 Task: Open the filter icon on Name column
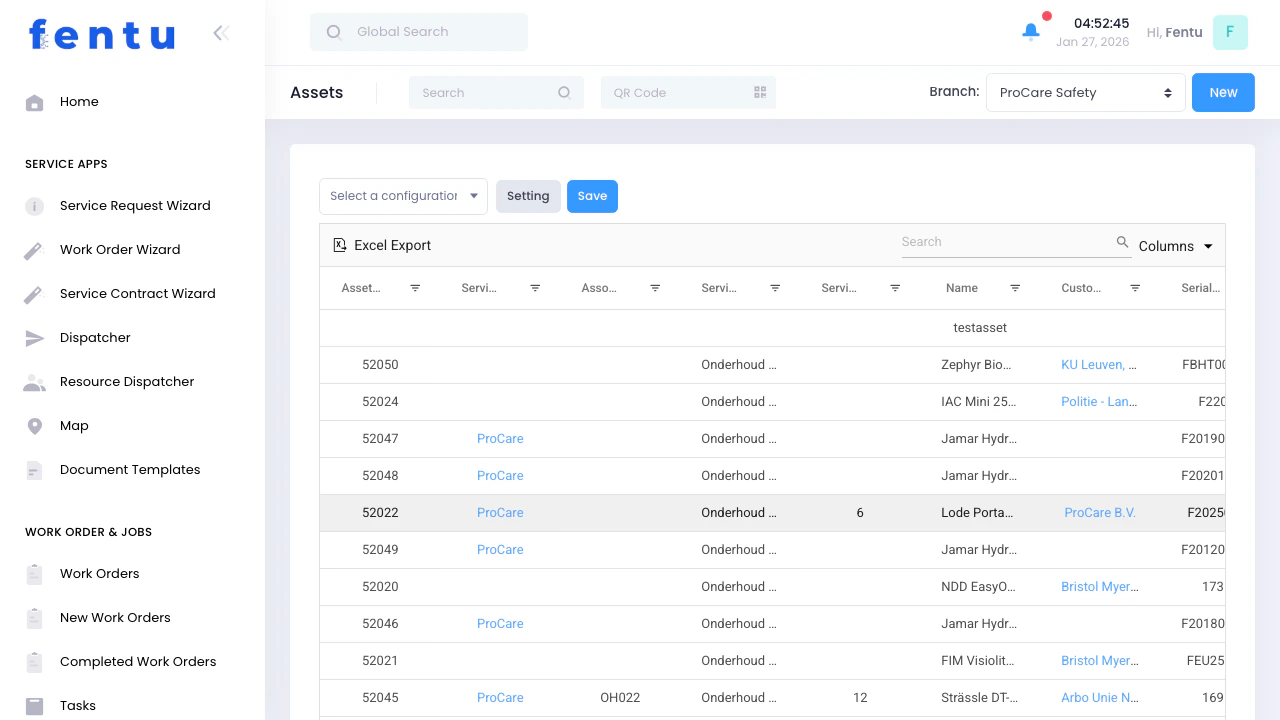click(x=1015, y=288)
